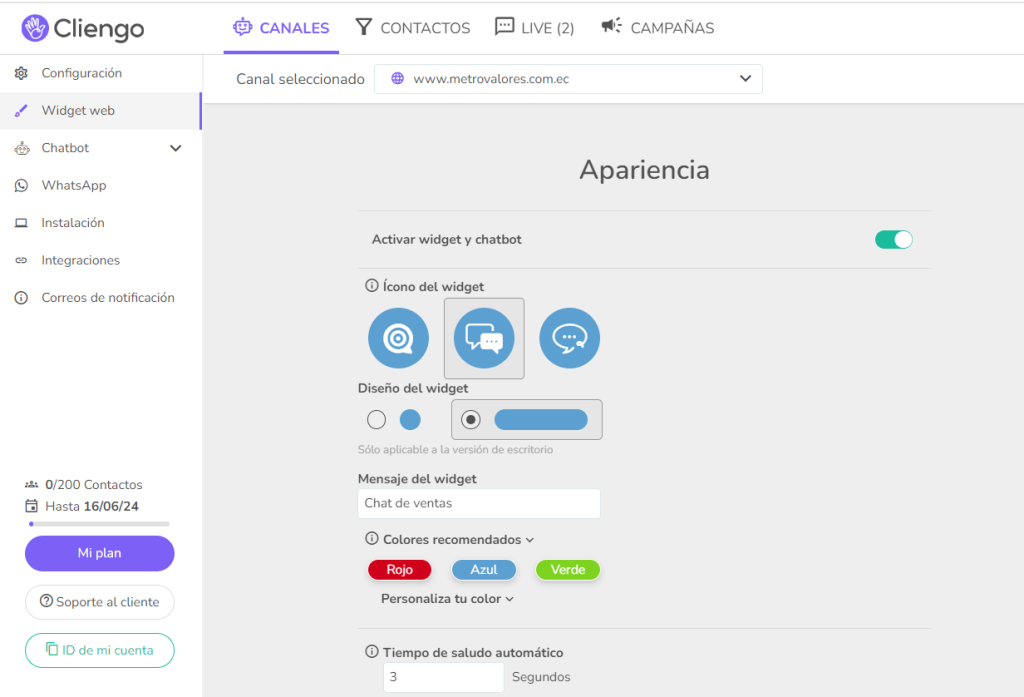Open the CANALES tab
The image size is (1024, 697).
(x=281, y=28)
